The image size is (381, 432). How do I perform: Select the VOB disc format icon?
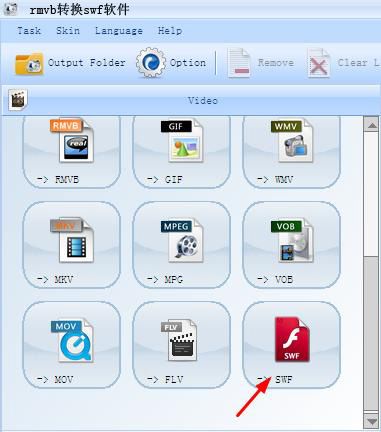(292, 241)
